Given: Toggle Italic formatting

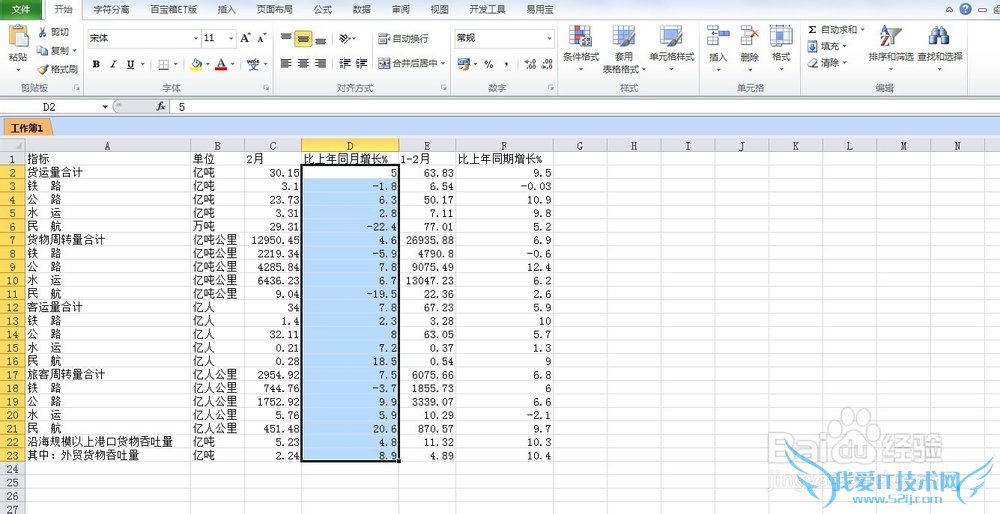Looking at the screenshot, I should [113, 64].
